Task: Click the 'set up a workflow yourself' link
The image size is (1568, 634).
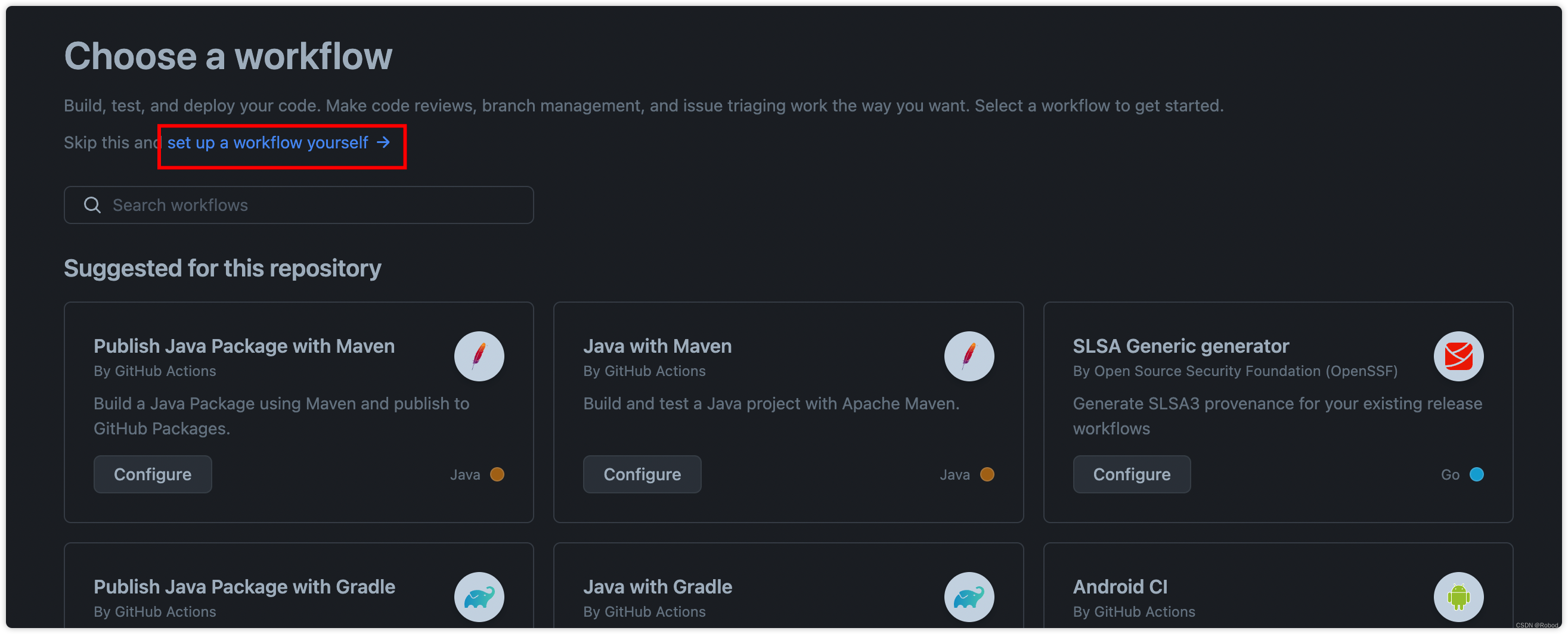Action: click(278, 142)
